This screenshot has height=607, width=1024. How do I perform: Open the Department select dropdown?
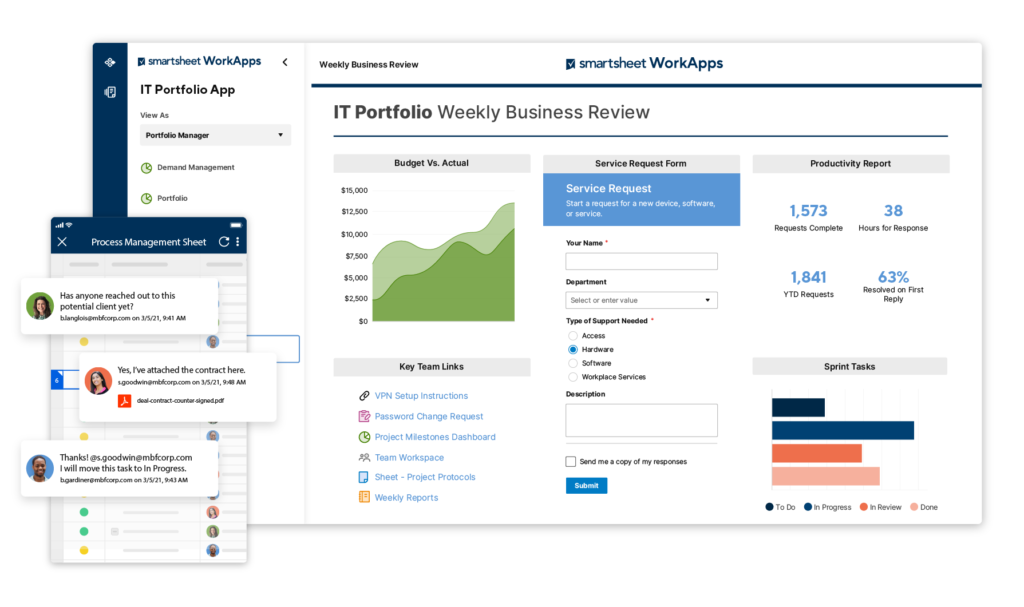641,300
